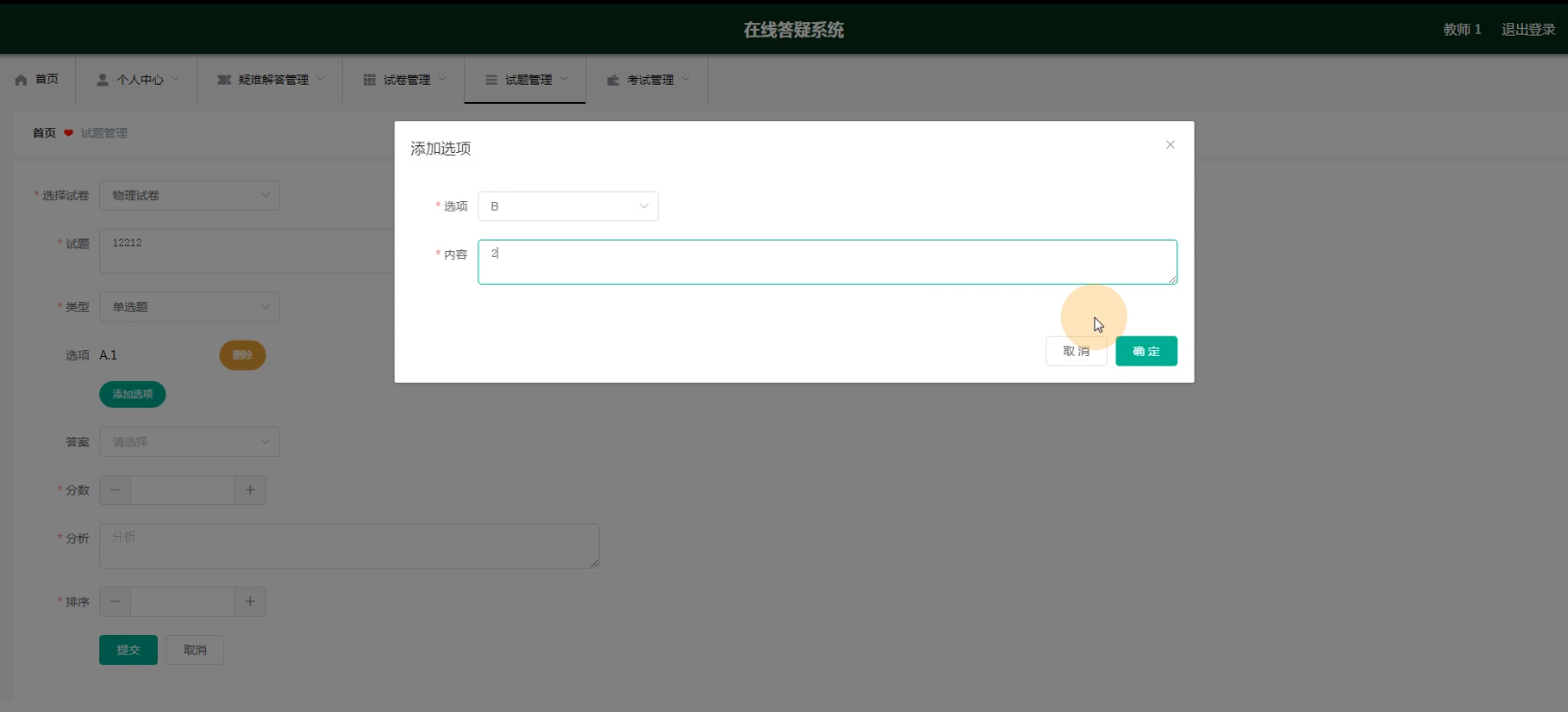Image resolution: width=1568 pixels, height=712 pixels.
Task: Close the 添加选项 dialog with X
Action: pos(1170,144)
